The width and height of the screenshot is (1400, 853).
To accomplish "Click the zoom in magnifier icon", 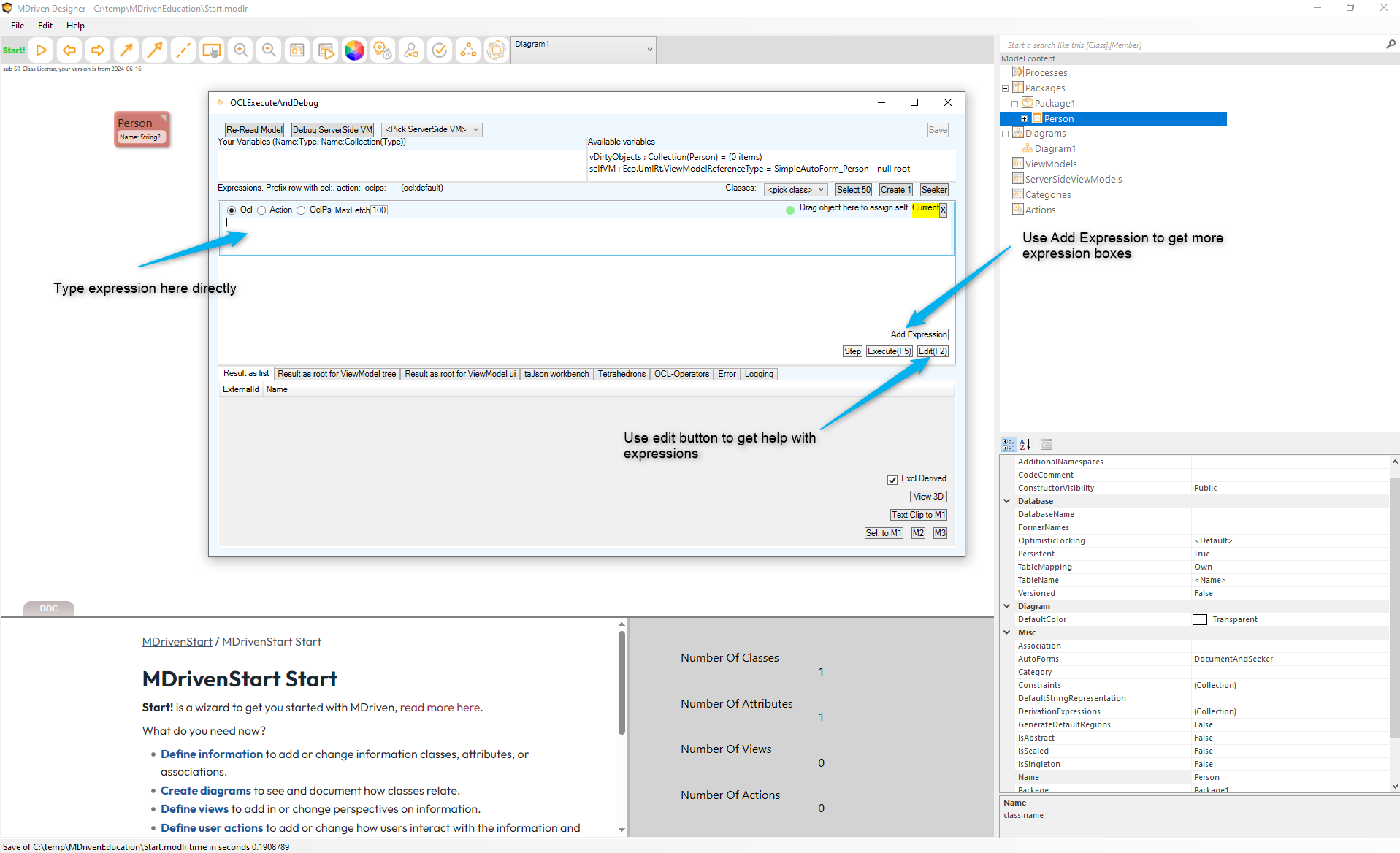I will pos(240,50).
